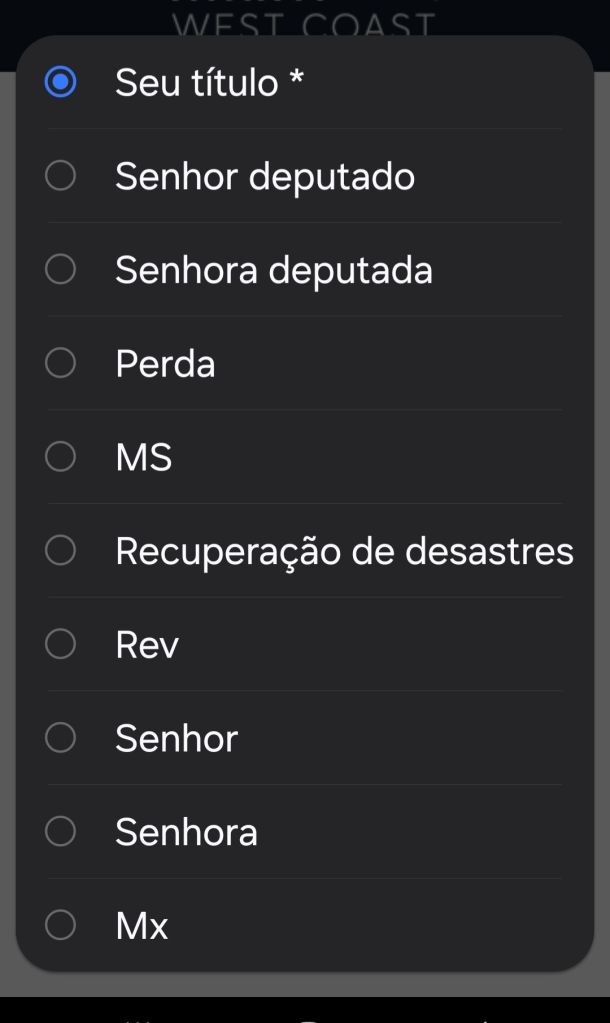The height and width of the screenshot is (1023, 610).
Task: Select 'Senhora deputada' radio circle
Action: tap(61, 269)
